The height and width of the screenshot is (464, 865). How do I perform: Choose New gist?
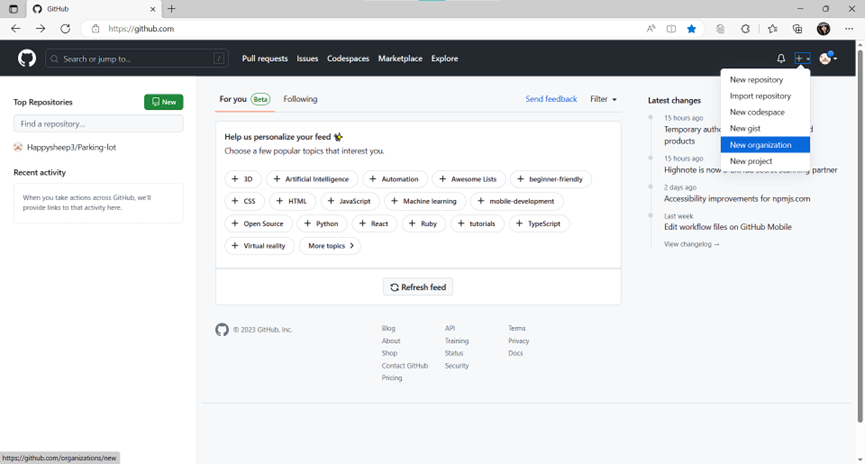765,128
